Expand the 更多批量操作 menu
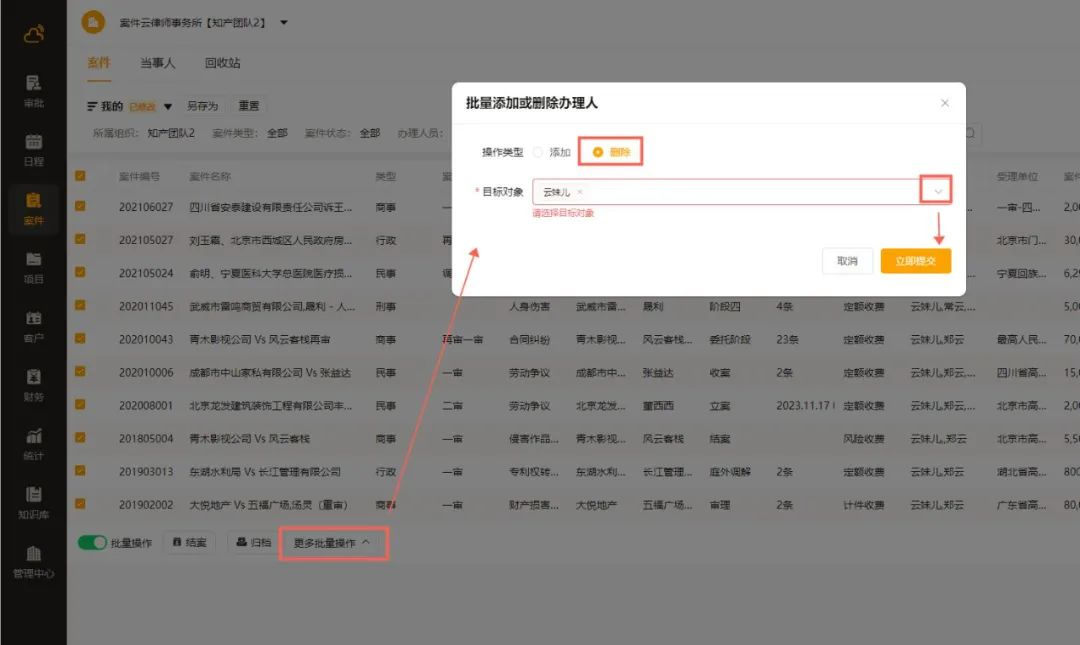This screenshot has width=1080, height=645. point(332,542)
